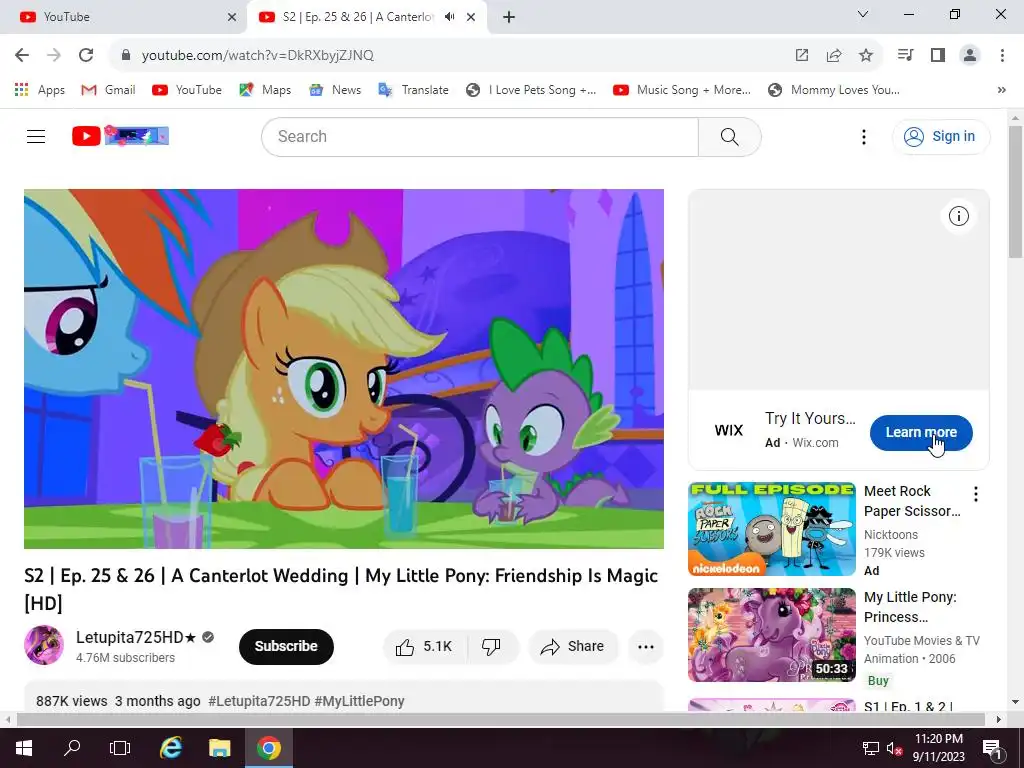Click the search magnifier button
The image size is (1024, 768).
point(729,136)
